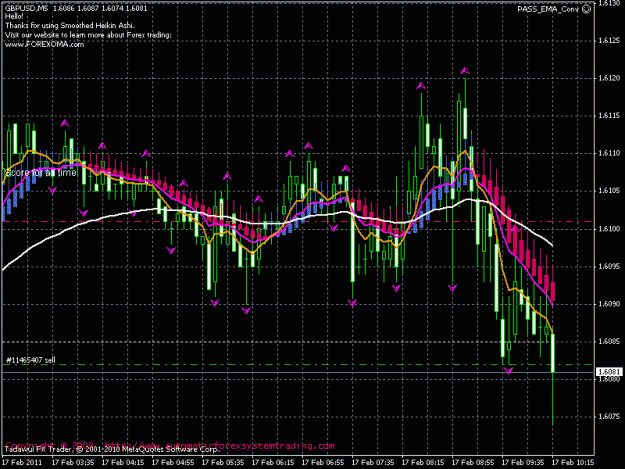The height and width of the screenshot is (469, 625).
Task: Click the 1.6075 price scale label
Action: tap(609, 416)
